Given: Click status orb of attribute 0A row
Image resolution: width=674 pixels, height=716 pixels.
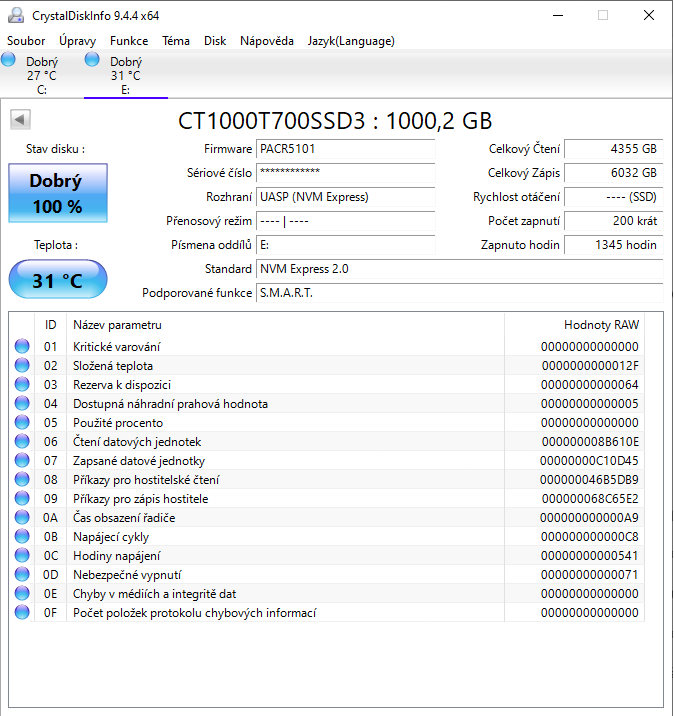Looking at the screenshot, I should (22, 517).
